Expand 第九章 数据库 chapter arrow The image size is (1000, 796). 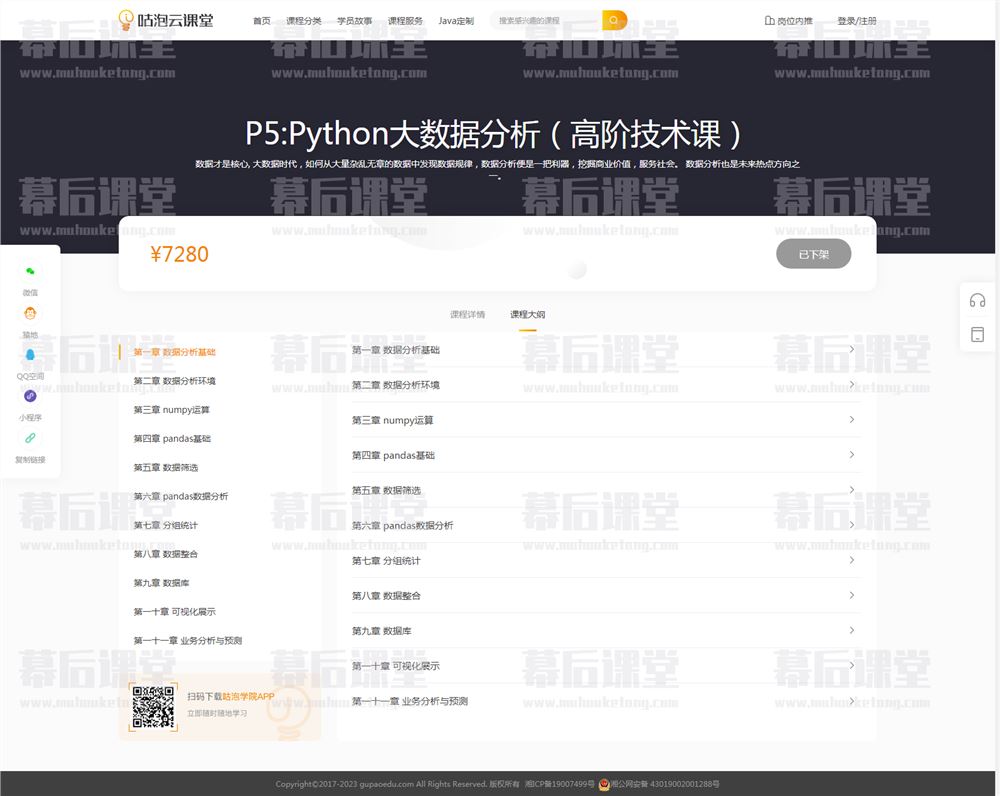[851, 630]
